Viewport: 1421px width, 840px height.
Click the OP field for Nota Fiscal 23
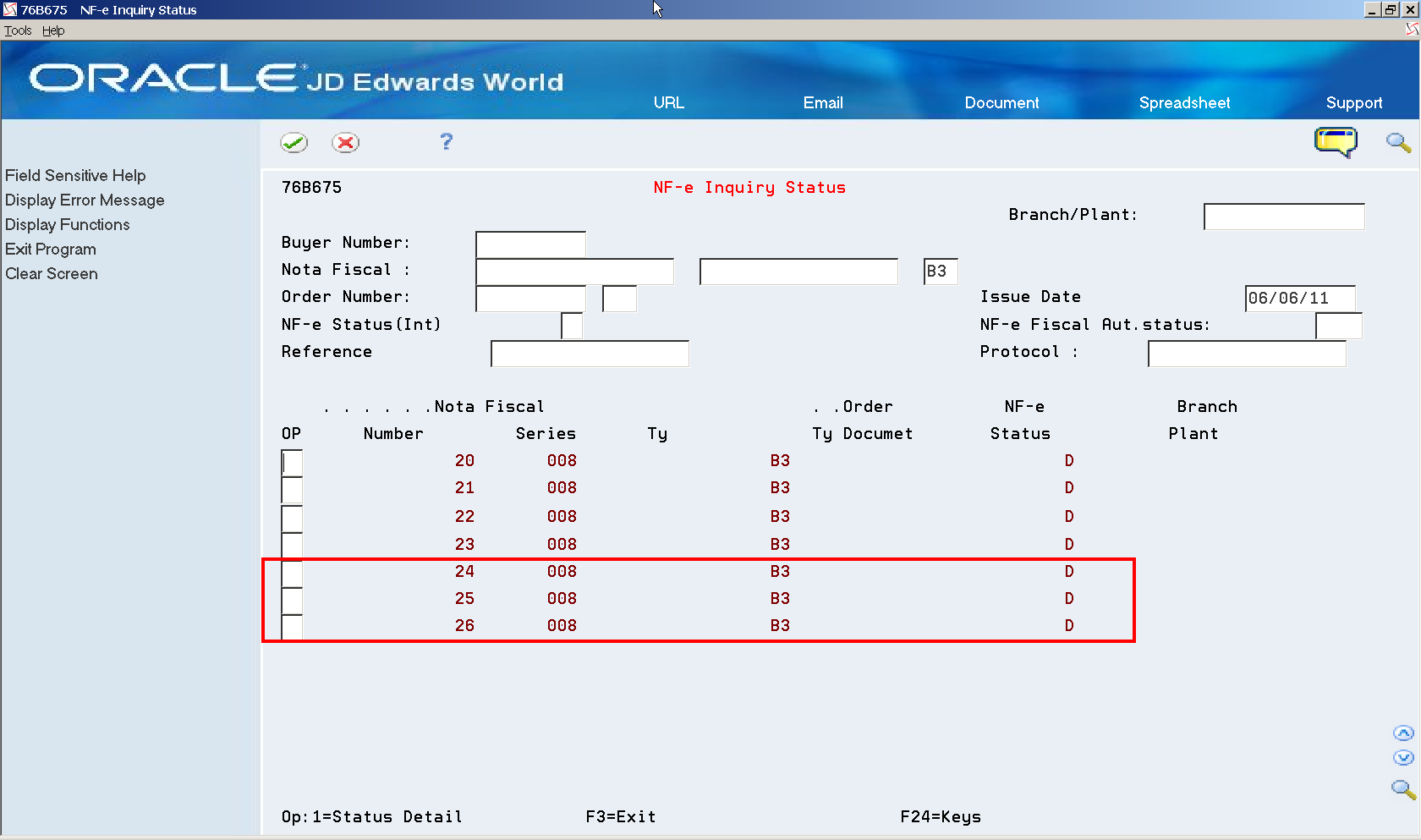[x=292, y=546]
